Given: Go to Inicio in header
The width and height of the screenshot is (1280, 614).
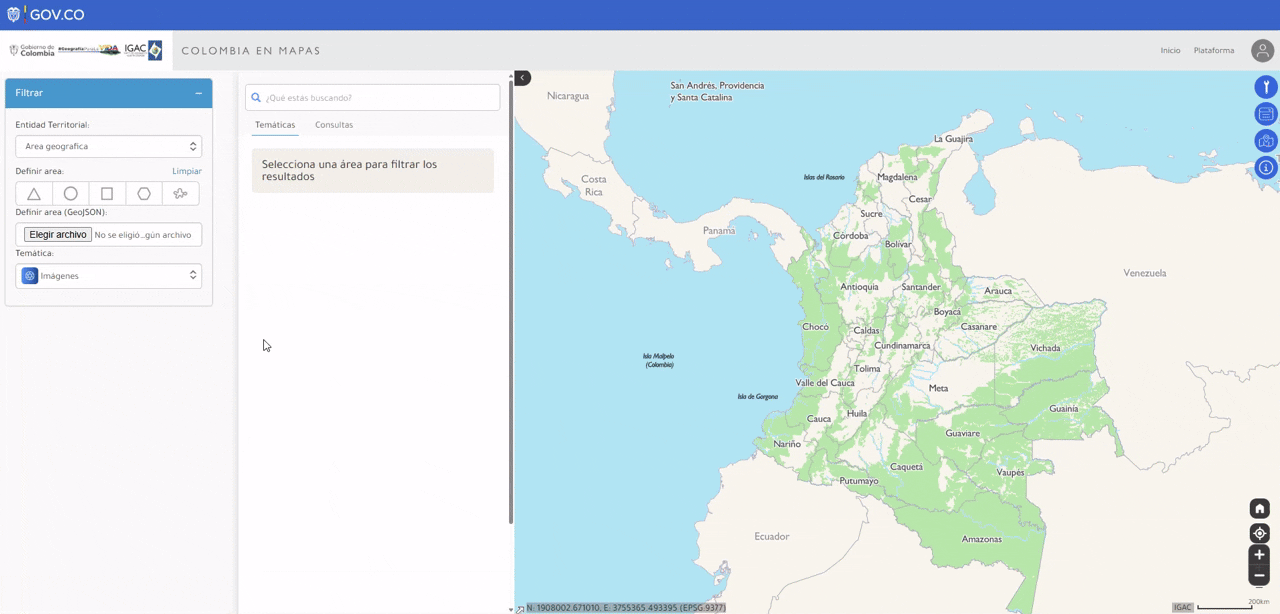Looking at the screenshot, I should click(1170, 50).
